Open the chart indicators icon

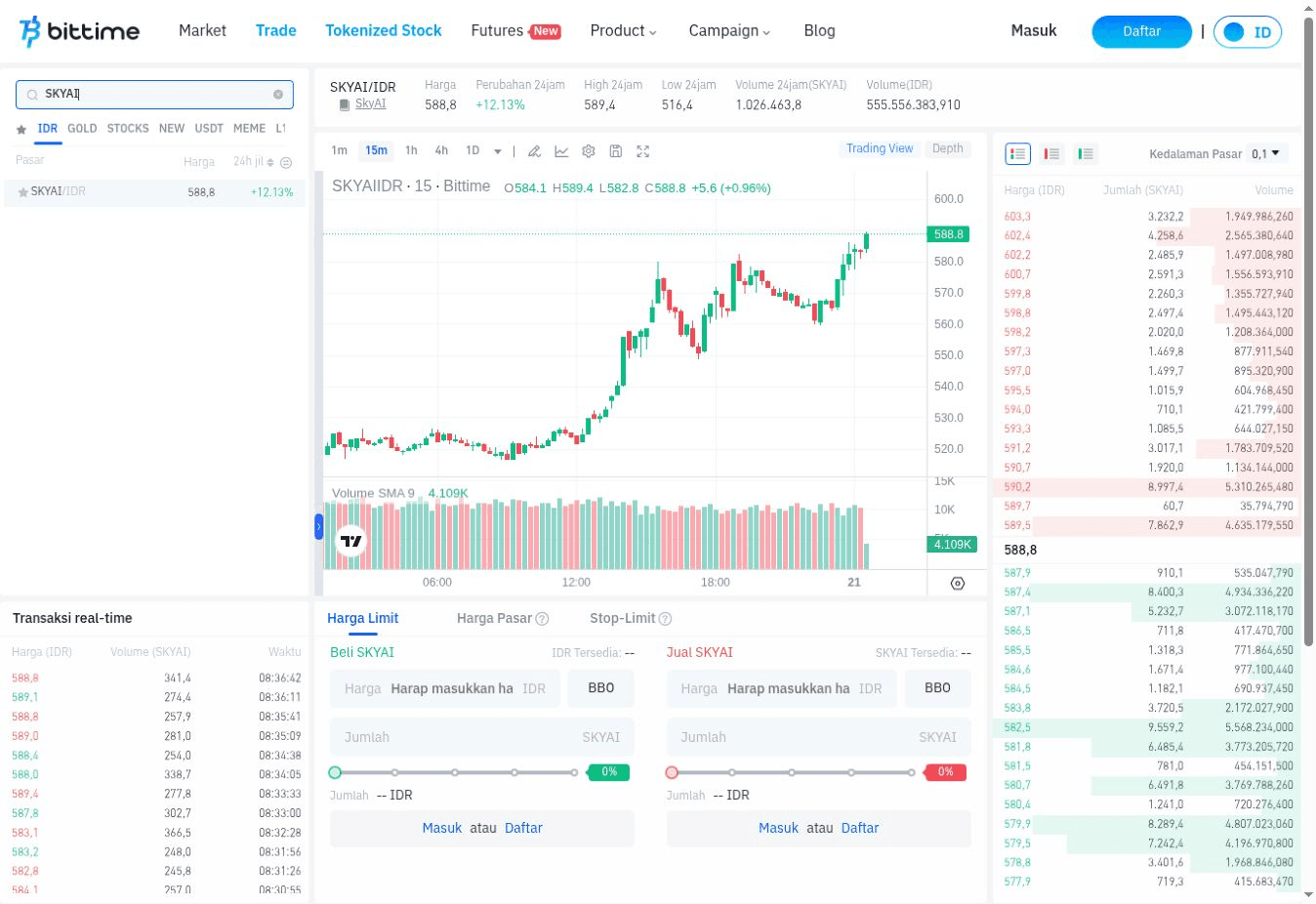point(561,151)
